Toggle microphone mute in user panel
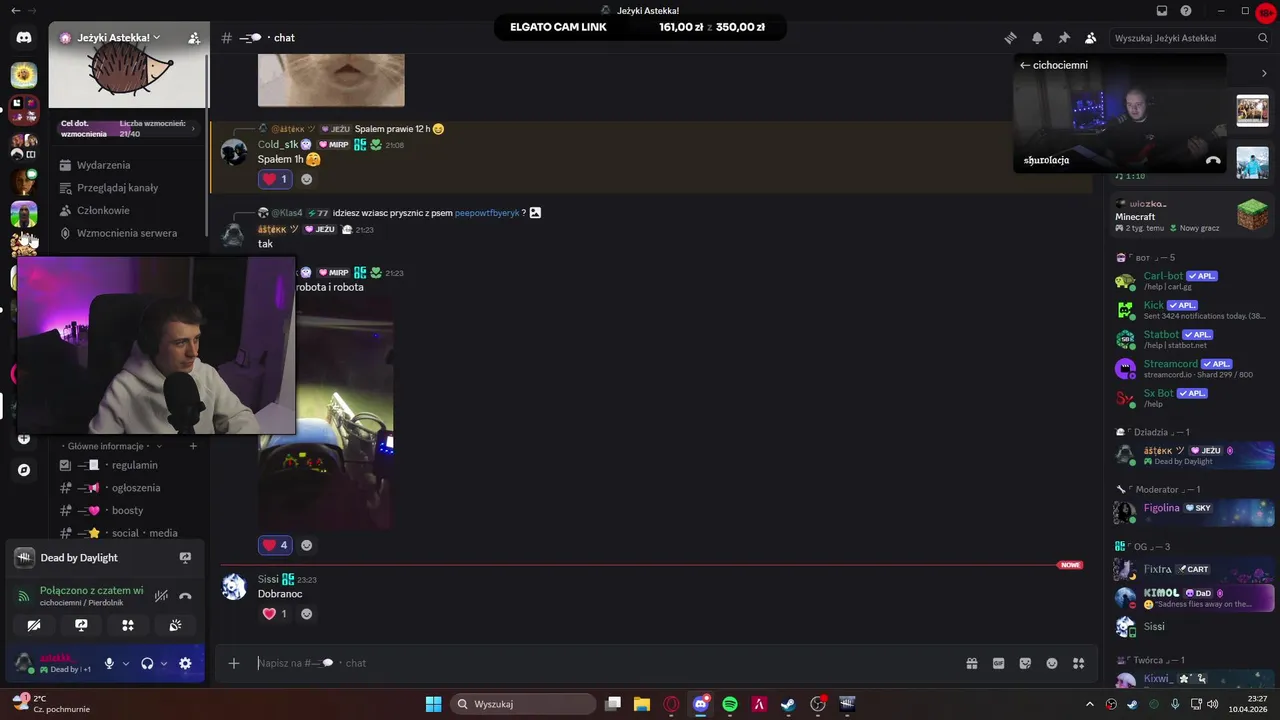 click(x=109, y=663)
